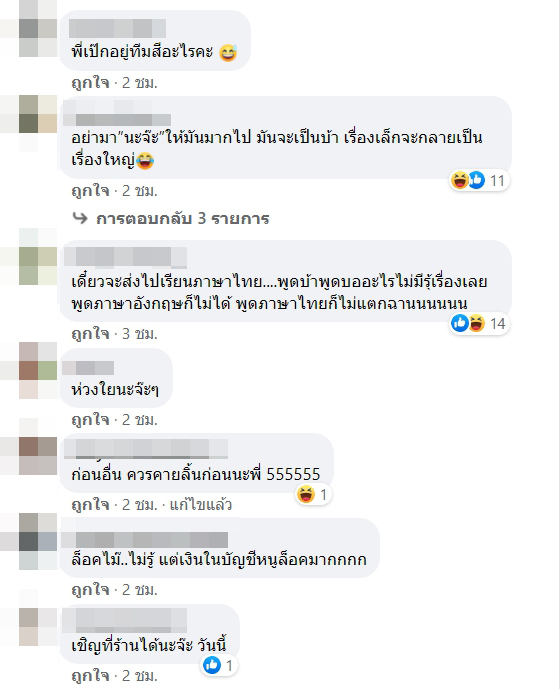The width and height of the screenshot is (560, 689).
Task: Open reactions with the 11 count
Action: [x=480, y=180]
